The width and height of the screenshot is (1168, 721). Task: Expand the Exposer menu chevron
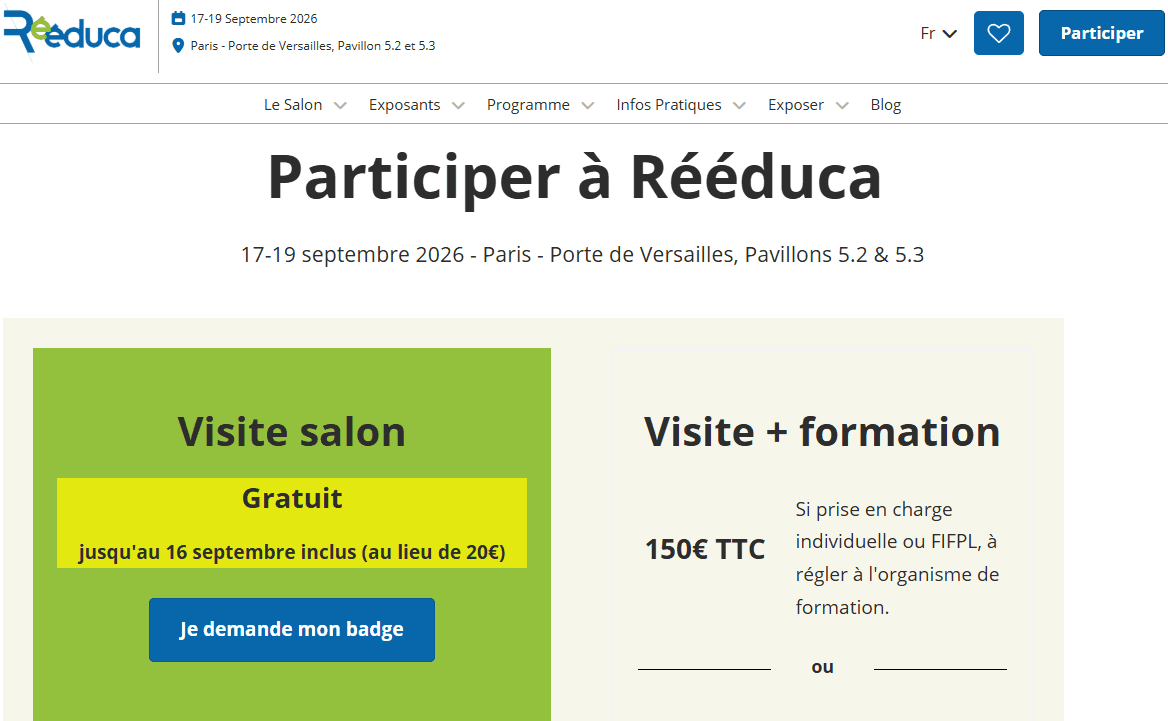tap(842, 105)
